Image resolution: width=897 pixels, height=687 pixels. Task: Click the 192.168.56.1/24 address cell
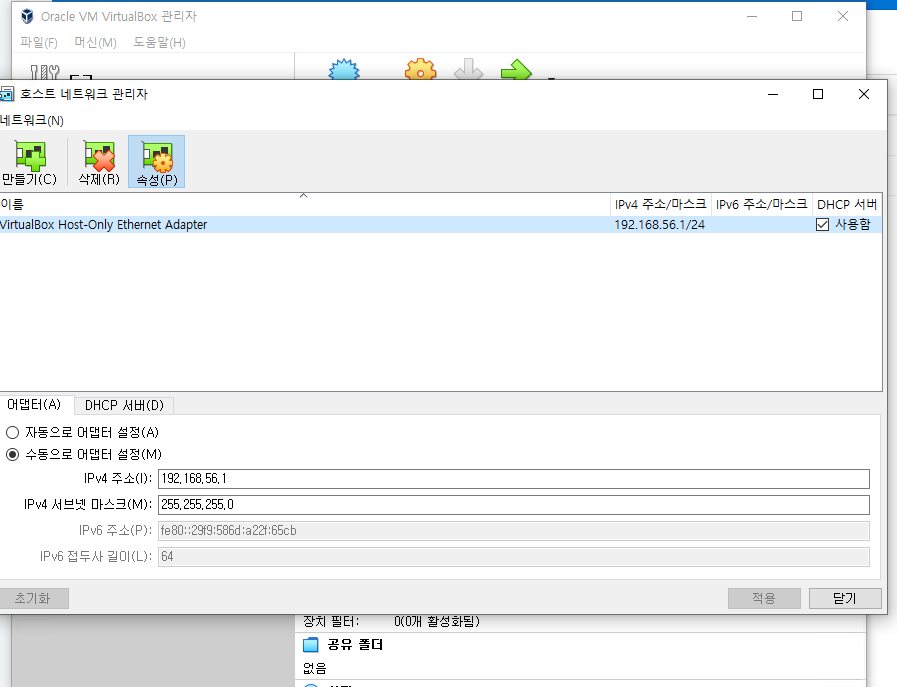pos(660,225)
